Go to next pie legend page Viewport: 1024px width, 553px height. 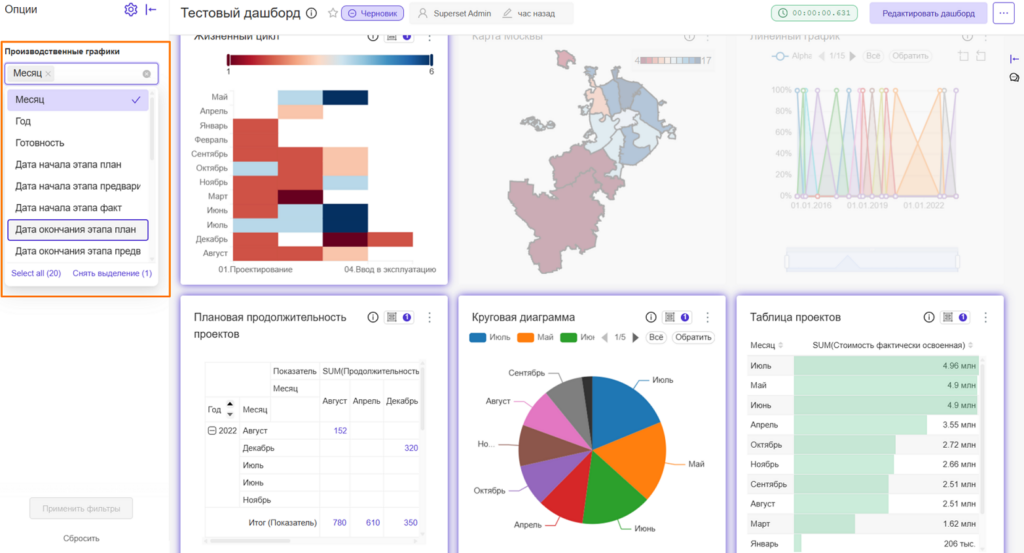[x=635, y=338]
